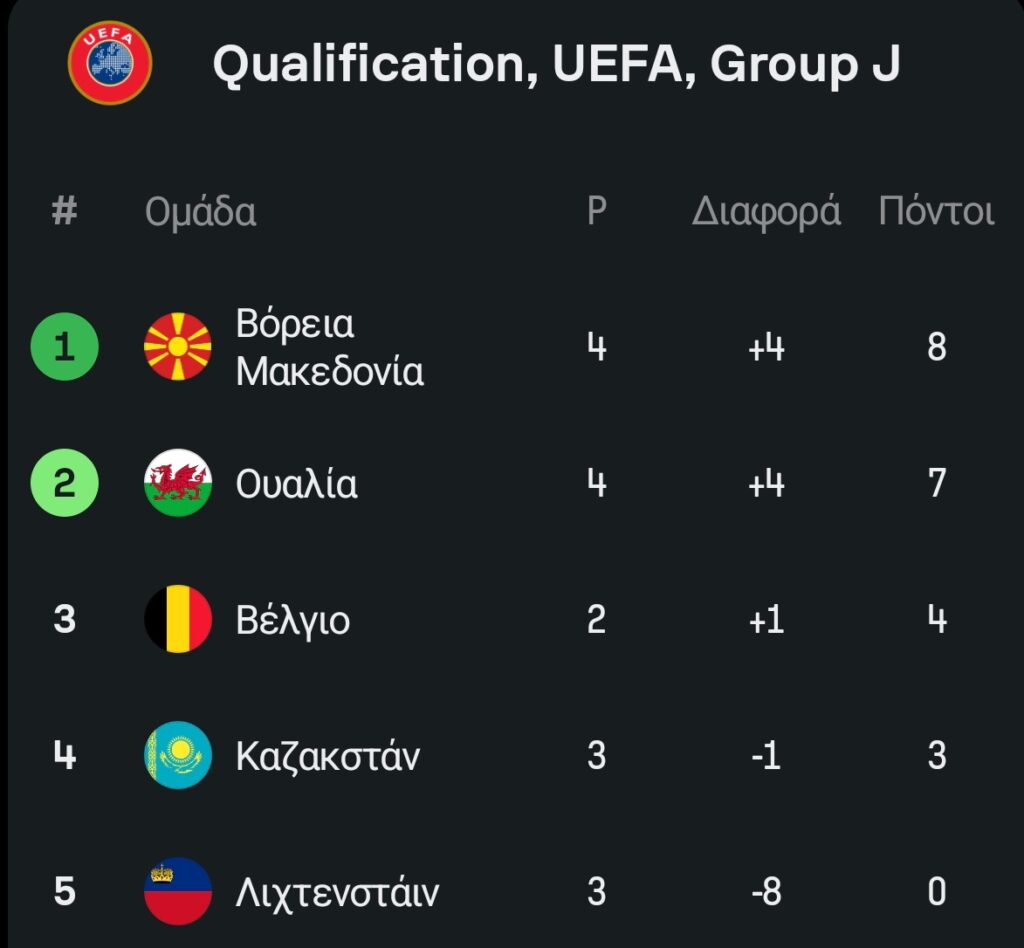Click the green position 1 badge
Viewport: 1024px width, 948px height.
pos(65,347)
